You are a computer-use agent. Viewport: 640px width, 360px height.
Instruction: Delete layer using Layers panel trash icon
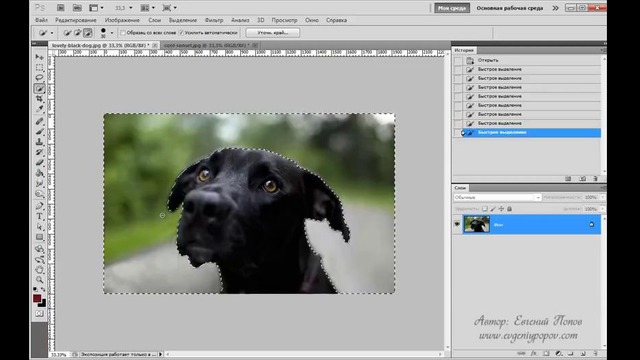click(596, 353)
